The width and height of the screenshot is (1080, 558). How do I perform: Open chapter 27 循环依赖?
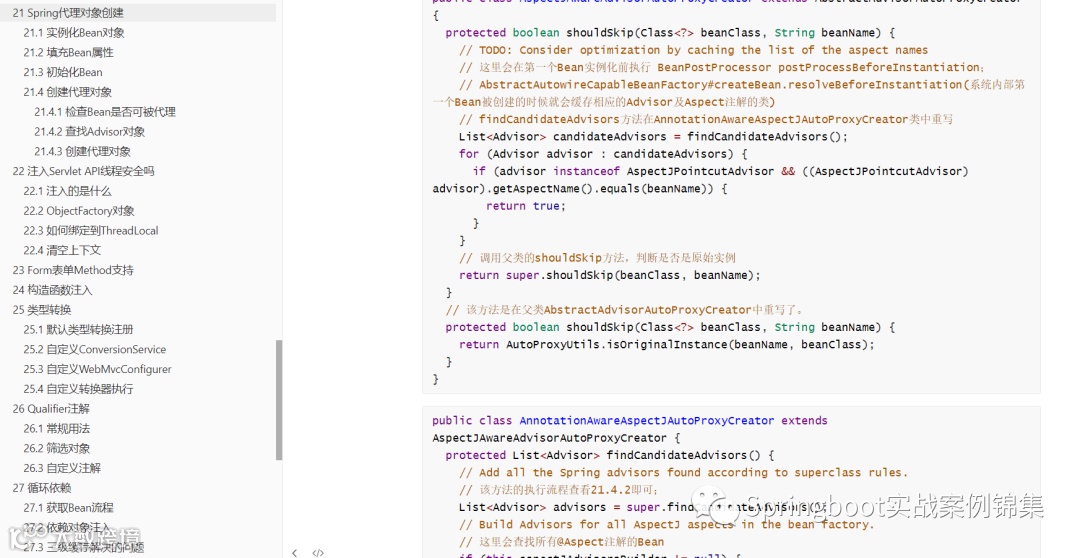(41, 488)
